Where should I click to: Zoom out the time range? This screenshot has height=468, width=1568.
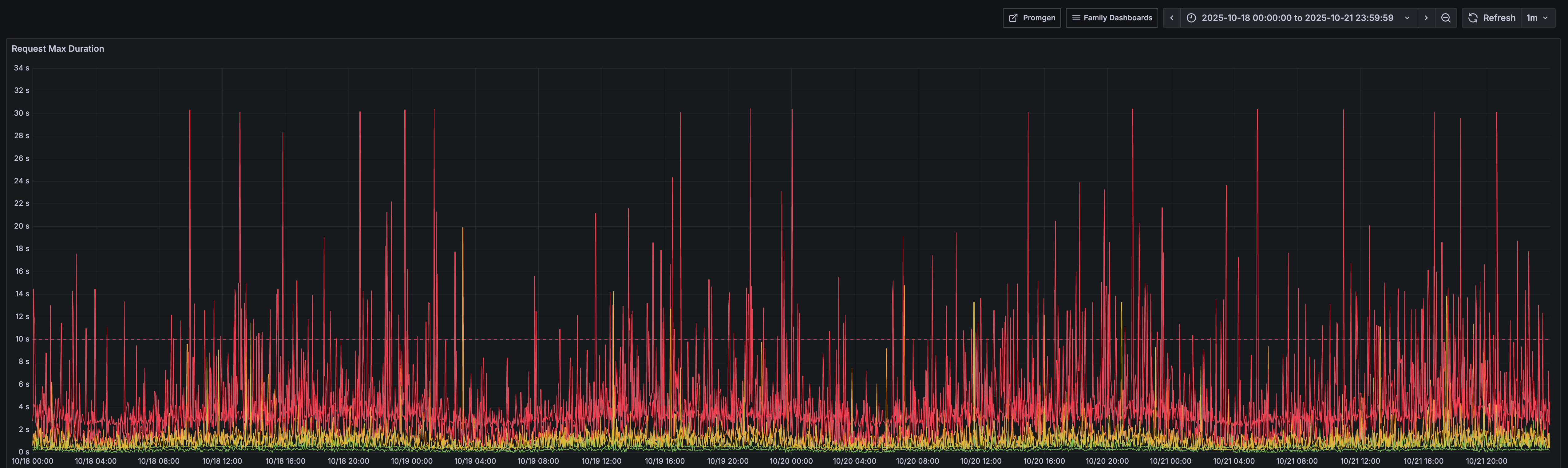pyautogui.click(x=1446, y=18)
